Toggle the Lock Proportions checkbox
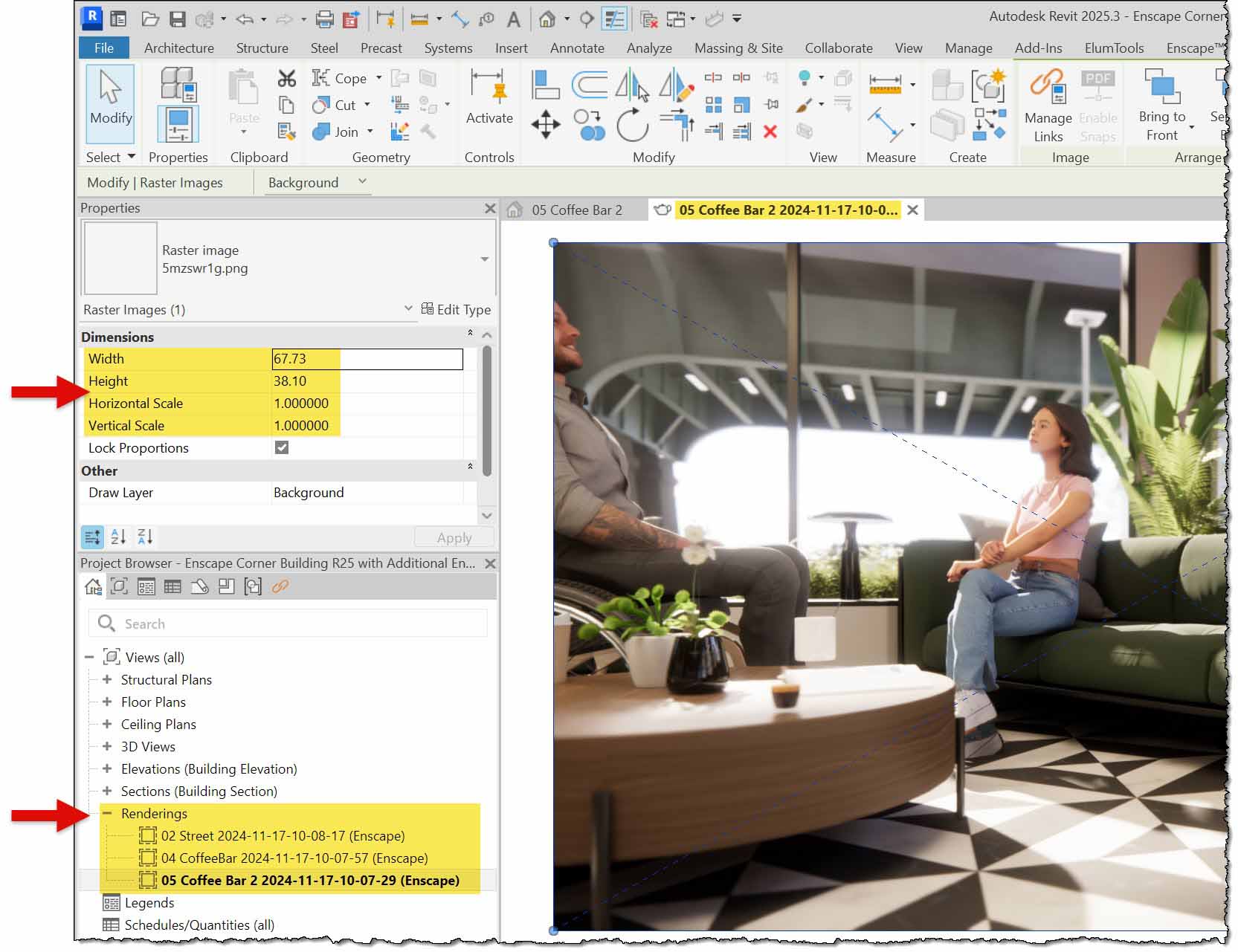Viewport: 1238px width, 952px height. (280, 447)
